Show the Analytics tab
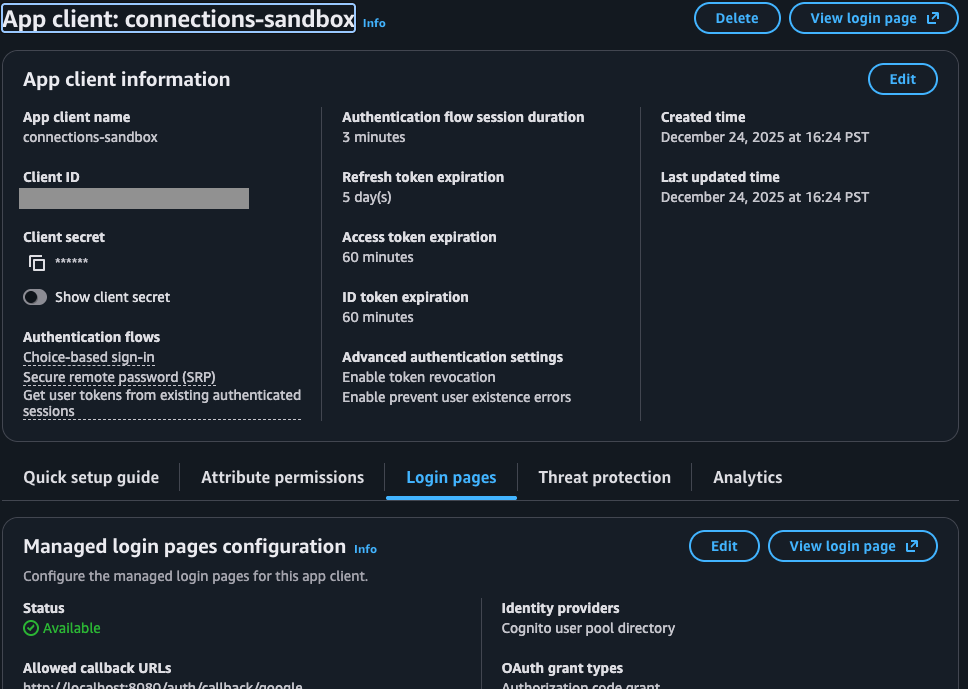Screen dimensions: 968x689 click(x=747, y=477)
